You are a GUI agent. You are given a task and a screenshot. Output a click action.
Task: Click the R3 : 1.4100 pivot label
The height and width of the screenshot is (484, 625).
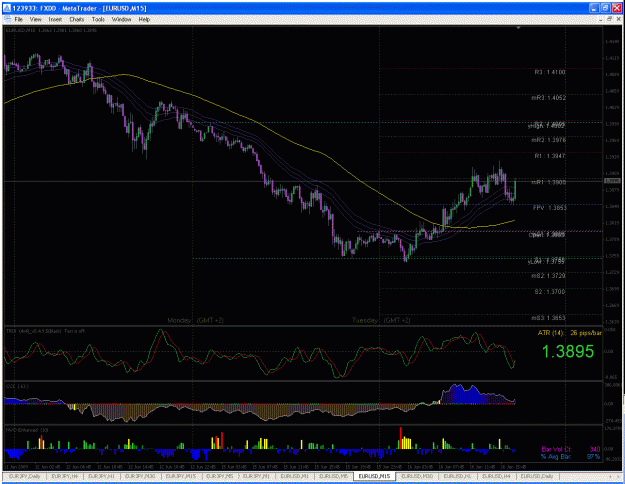point(550,72)
